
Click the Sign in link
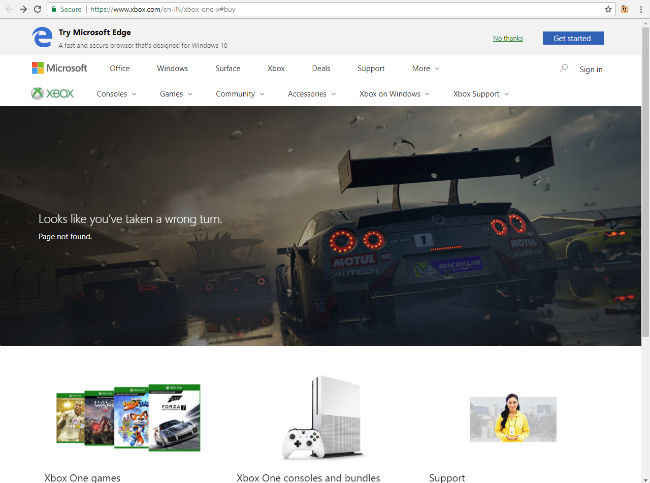[x=591, y=69]
